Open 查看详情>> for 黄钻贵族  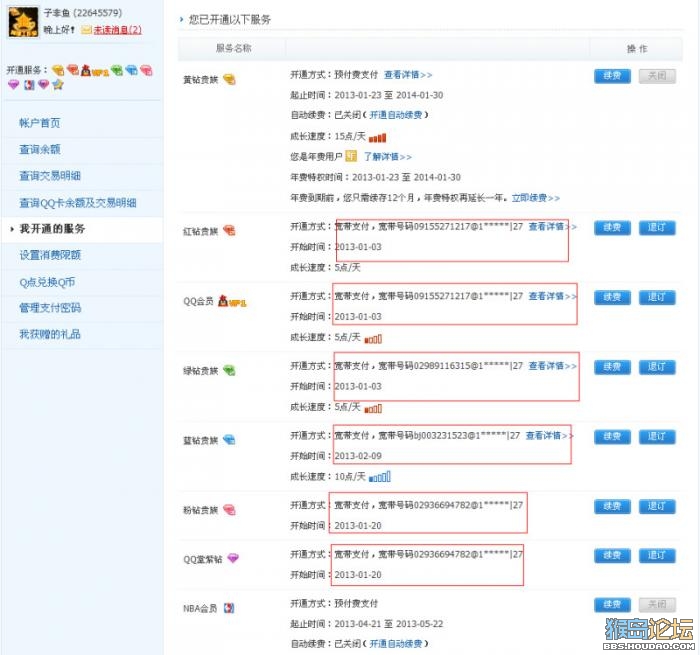tap(408, 75)
